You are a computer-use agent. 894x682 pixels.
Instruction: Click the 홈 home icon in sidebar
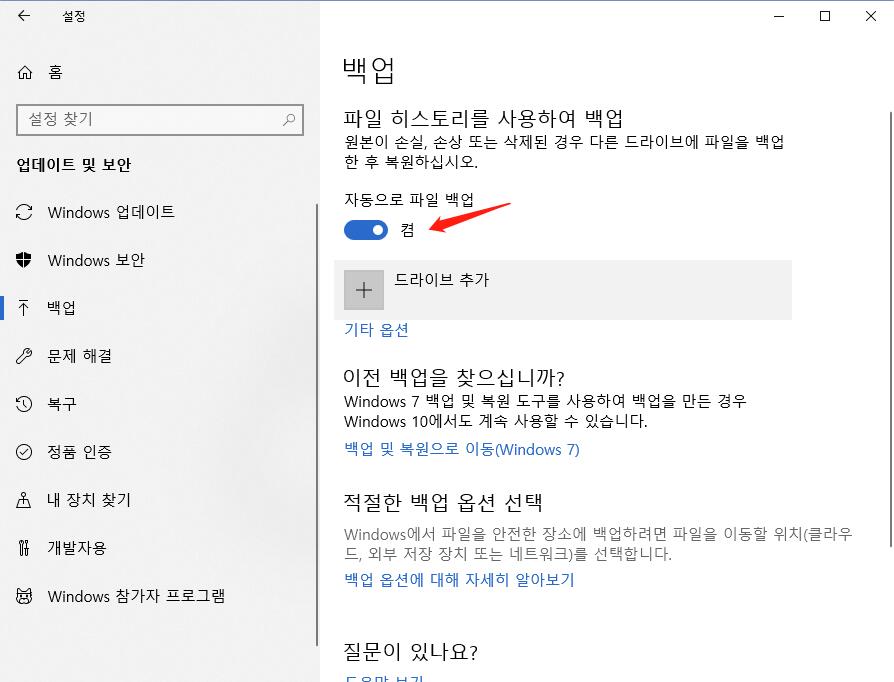[24, 72]
